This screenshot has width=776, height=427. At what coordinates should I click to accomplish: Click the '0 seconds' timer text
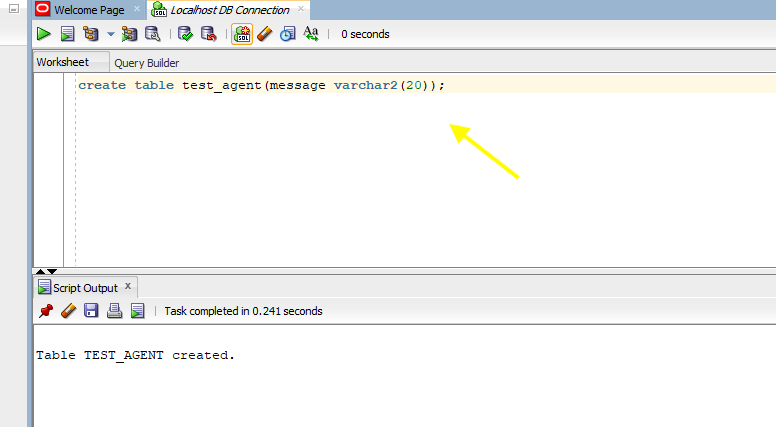(365, 34)
